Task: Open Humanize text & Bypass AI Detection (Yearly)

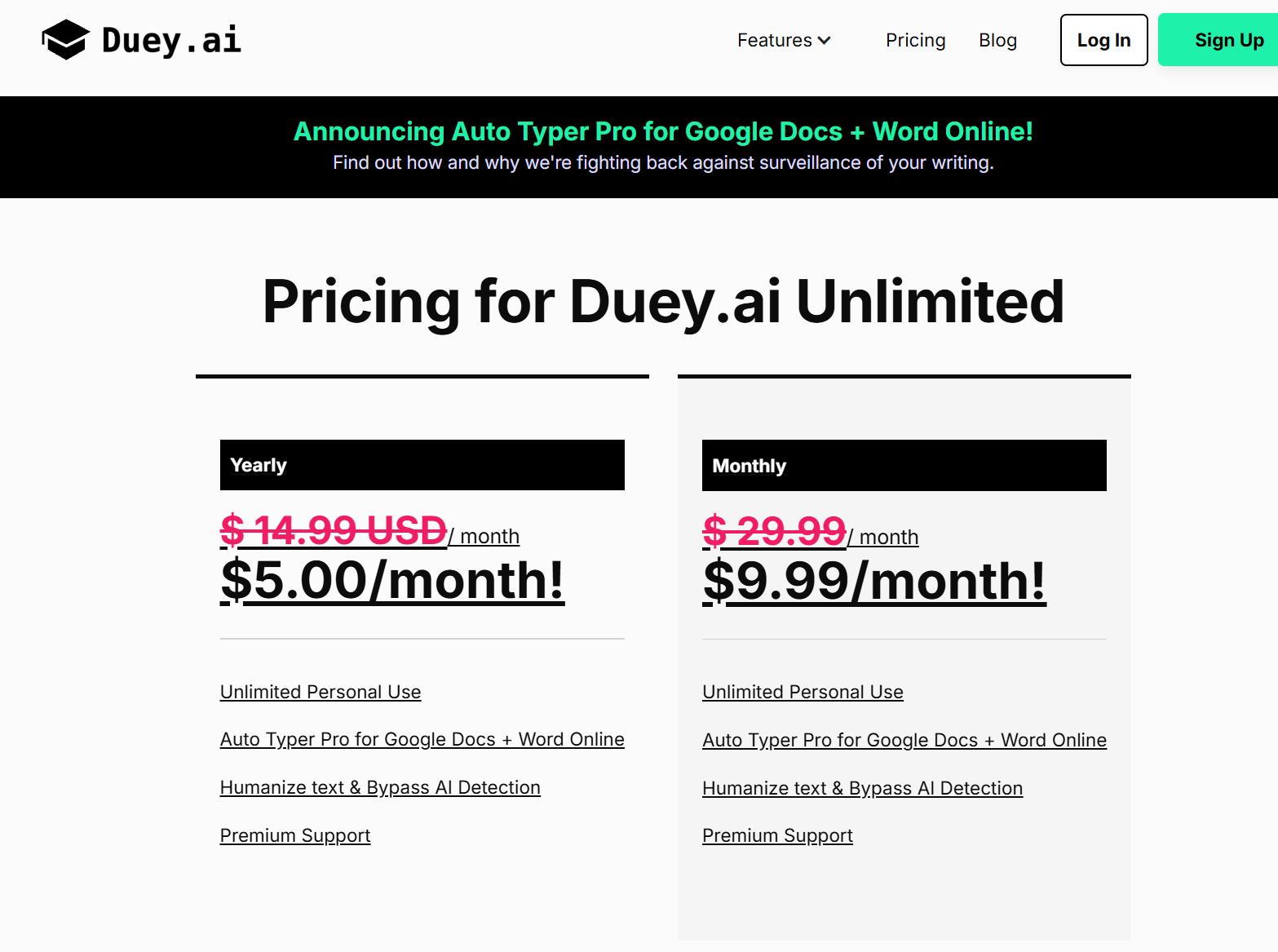Action: [x=379, y=787]
